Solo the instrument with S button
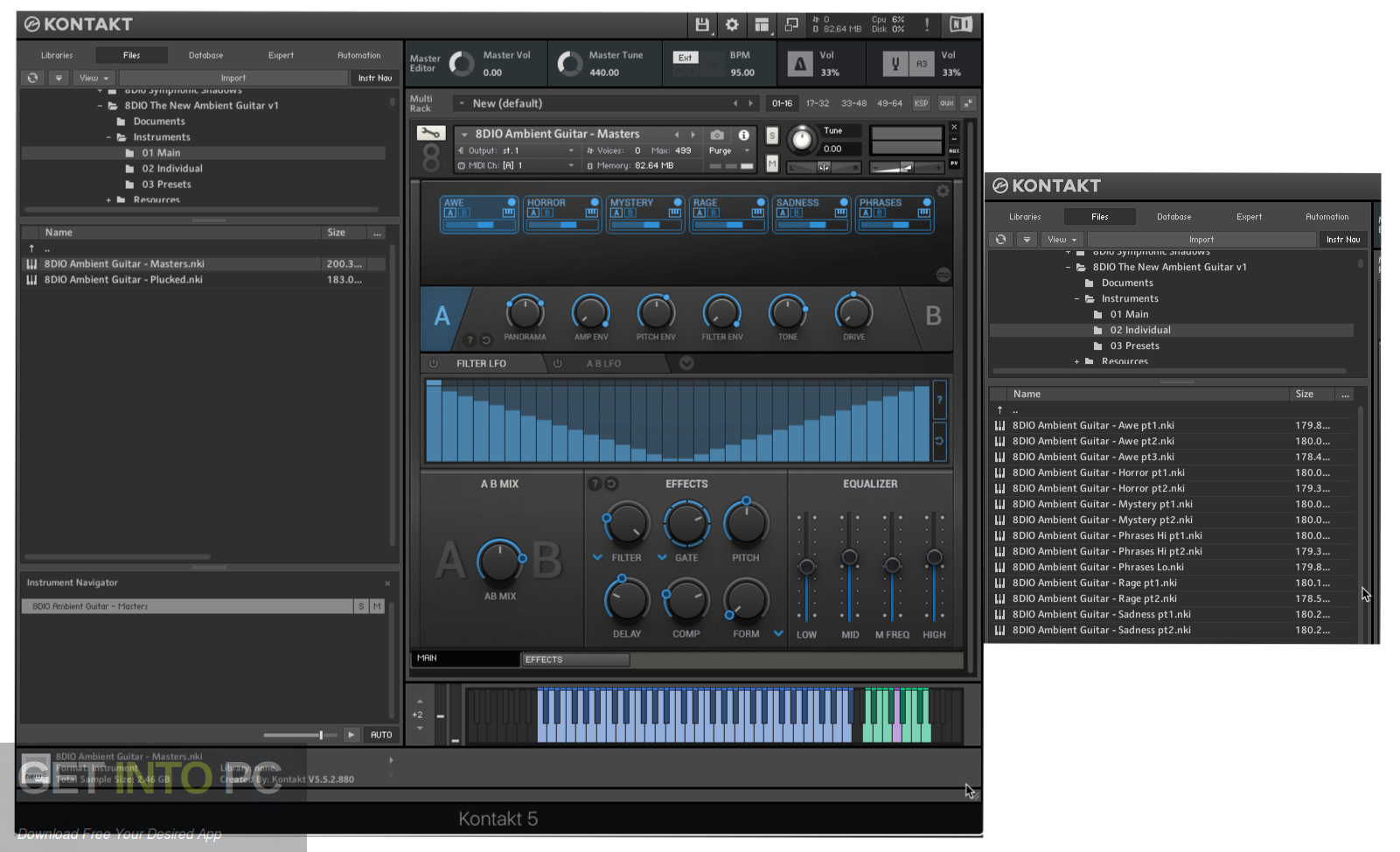 point(771,135)
